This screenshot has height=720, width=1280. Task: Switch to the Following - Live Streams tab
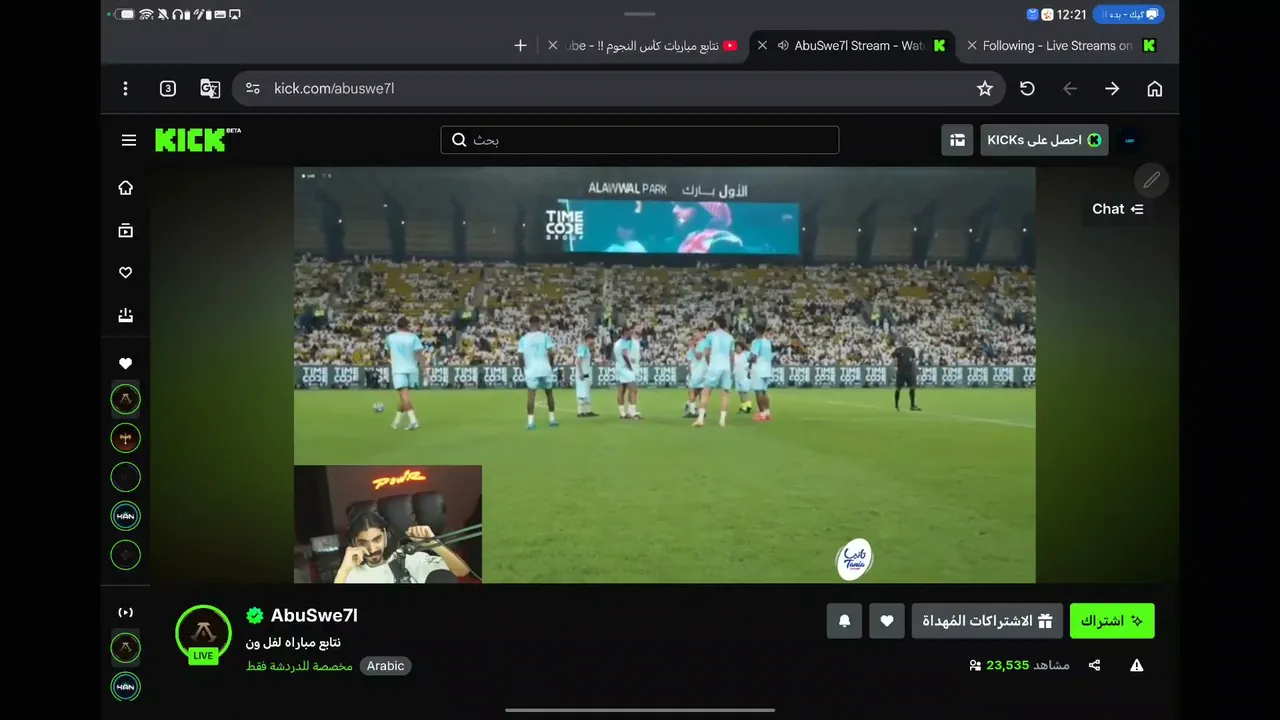point(1068,45)
